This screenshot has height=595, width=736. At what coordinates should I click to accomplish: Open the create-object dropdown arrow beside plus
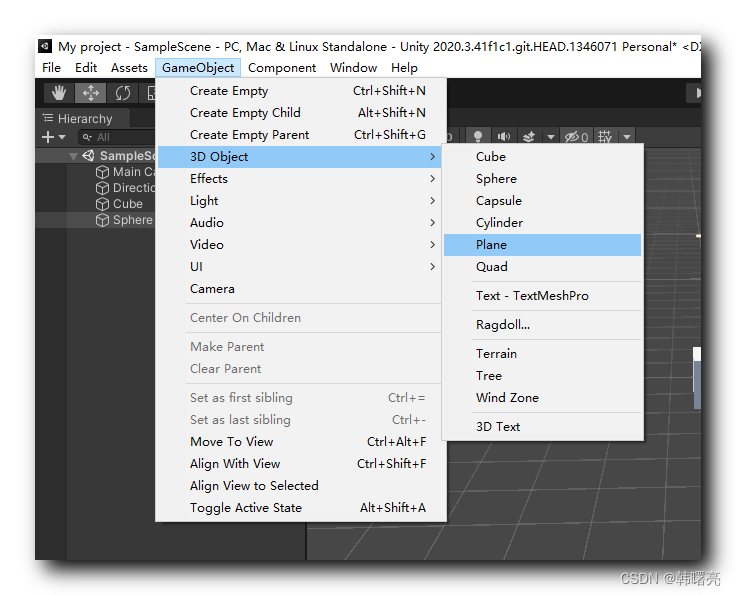(62, 137)
